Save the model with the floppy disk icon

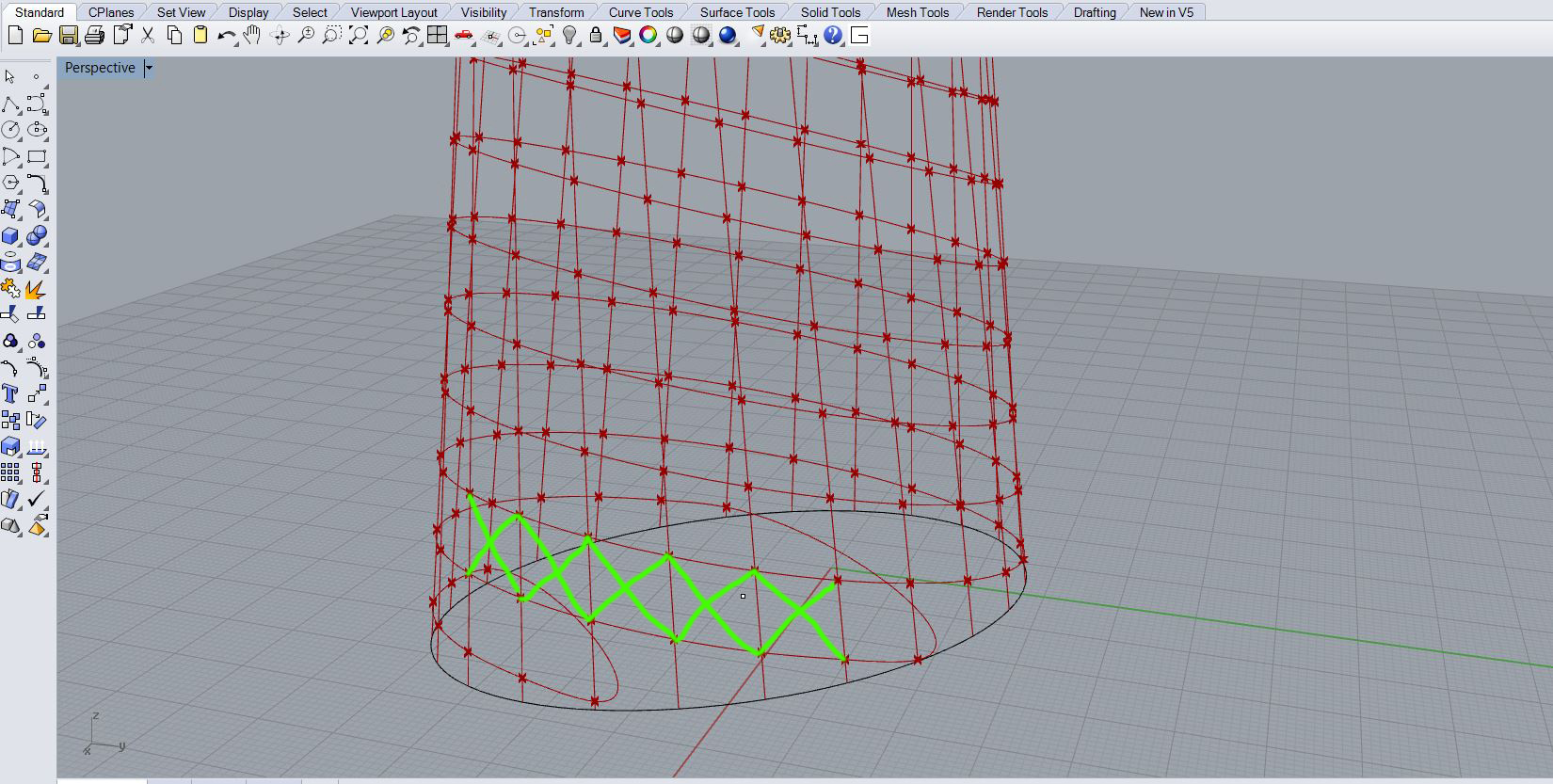click(68, 36)
